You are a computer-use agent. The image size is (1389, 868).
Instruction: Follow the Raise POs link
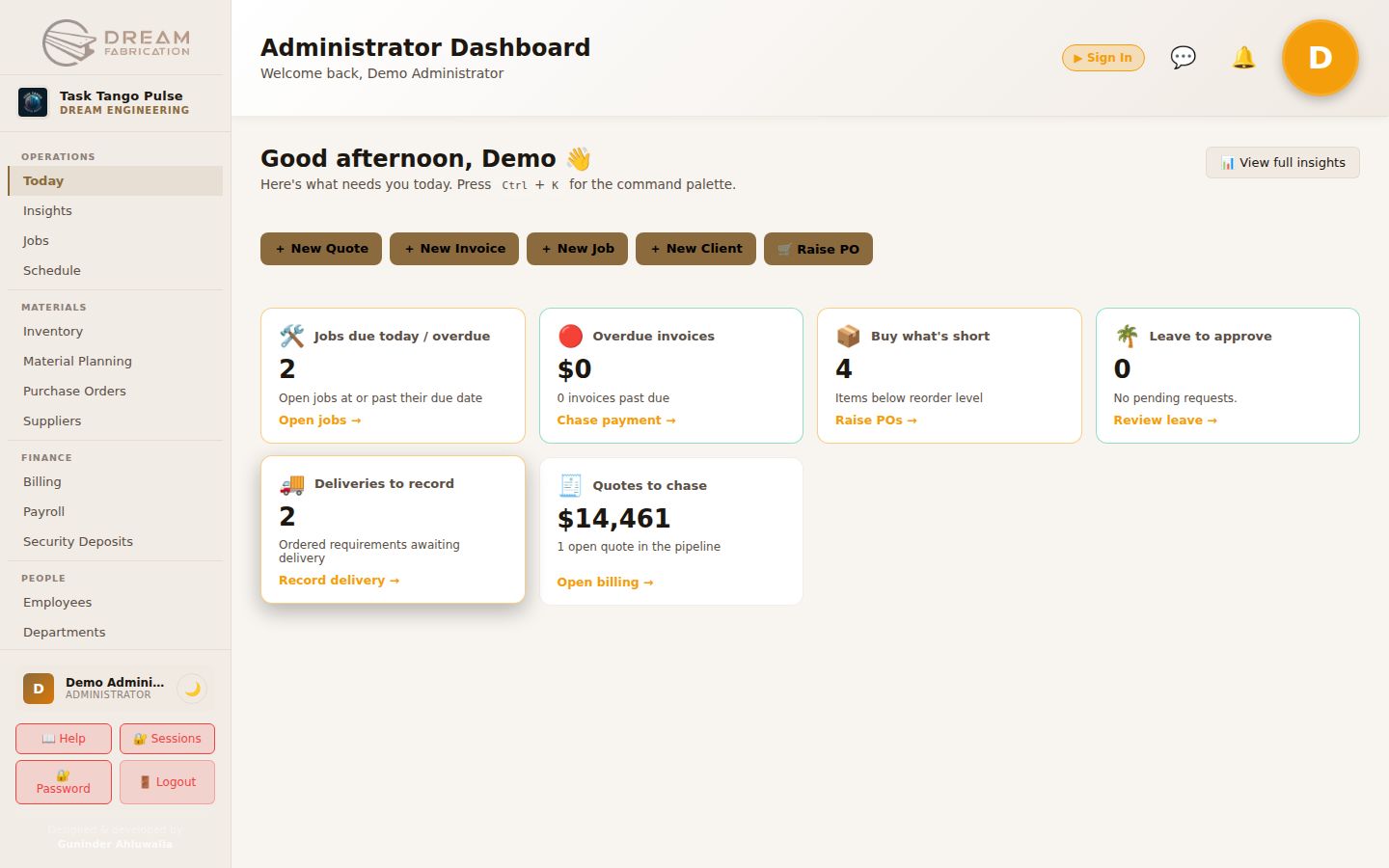pyautogui.click(x=876, y=420)
